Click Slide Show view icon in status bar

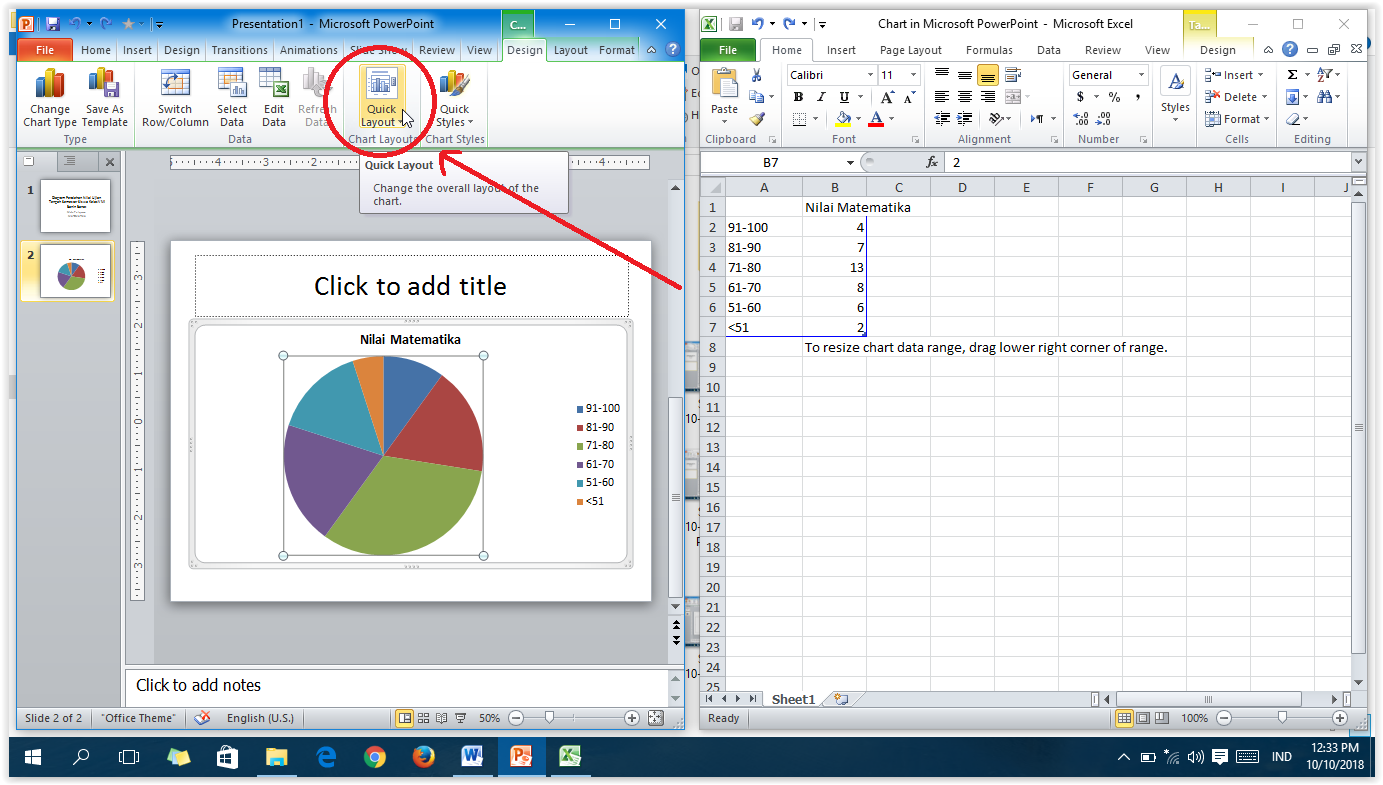(460, 718)
